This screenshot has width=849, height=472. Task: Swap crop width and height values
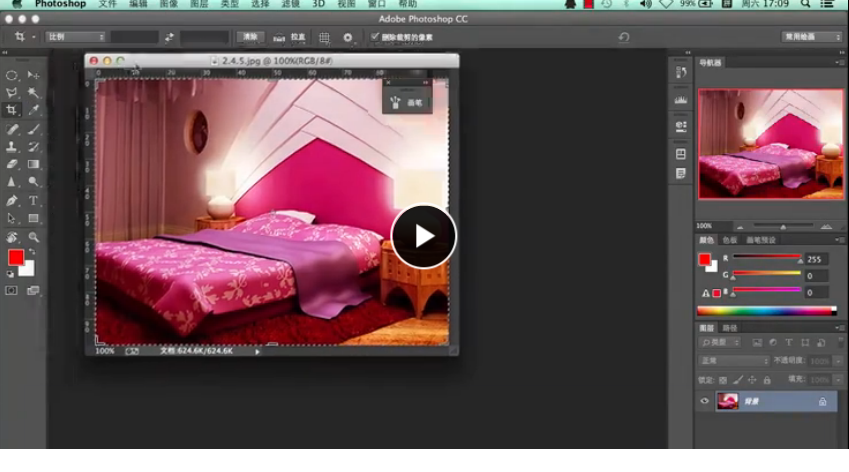[x=169, y=37]
